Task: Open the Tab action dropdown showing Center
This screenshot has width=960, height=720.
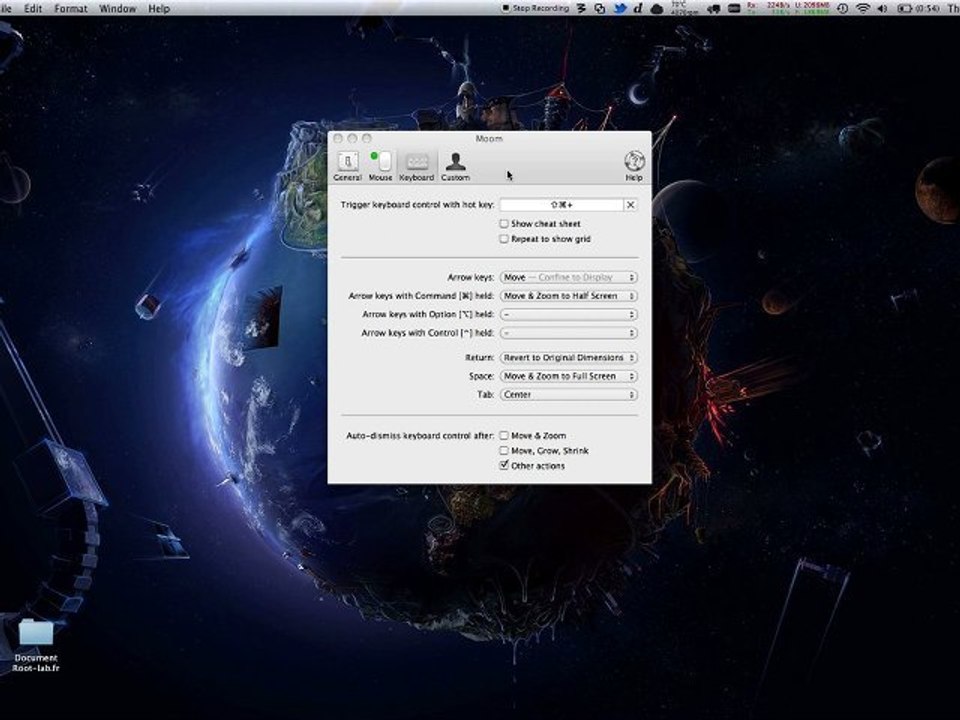Action: (x=568, y=395)
